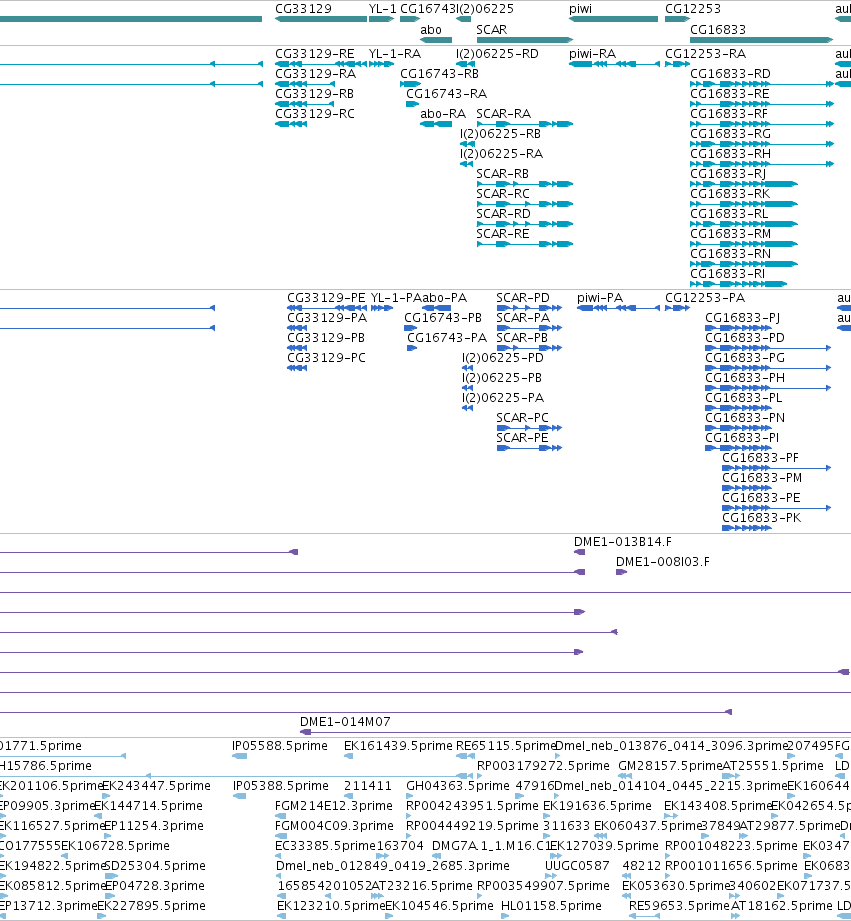Click transcript CG16833-RG
Viewport: 851px width, 921px height.
click(x=730, y=134)
